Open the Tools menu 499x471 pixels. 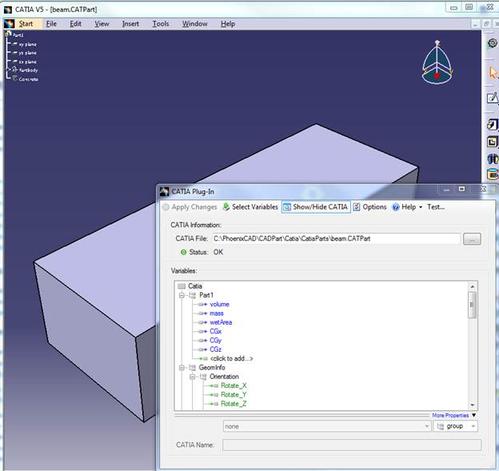pyautogui.click(x=160, y=24)
